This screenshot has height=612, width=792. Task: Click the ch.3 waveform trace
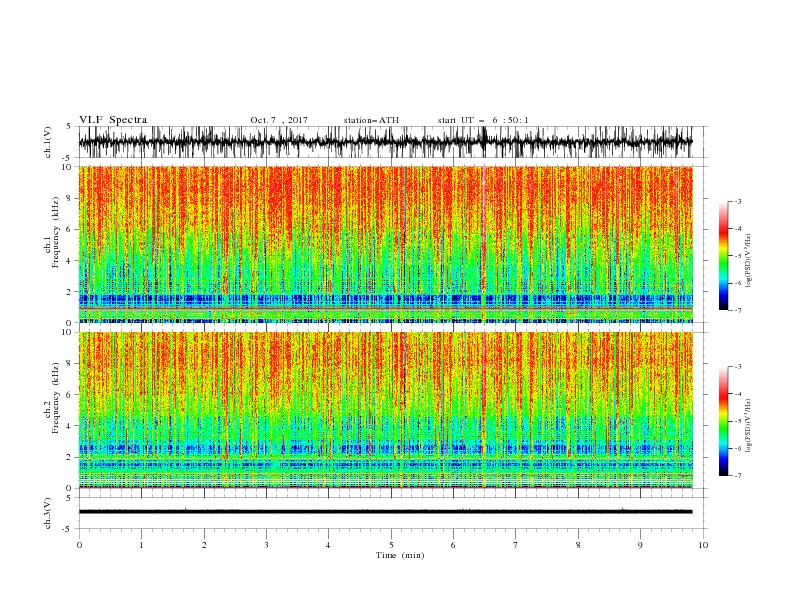[385, 512]
